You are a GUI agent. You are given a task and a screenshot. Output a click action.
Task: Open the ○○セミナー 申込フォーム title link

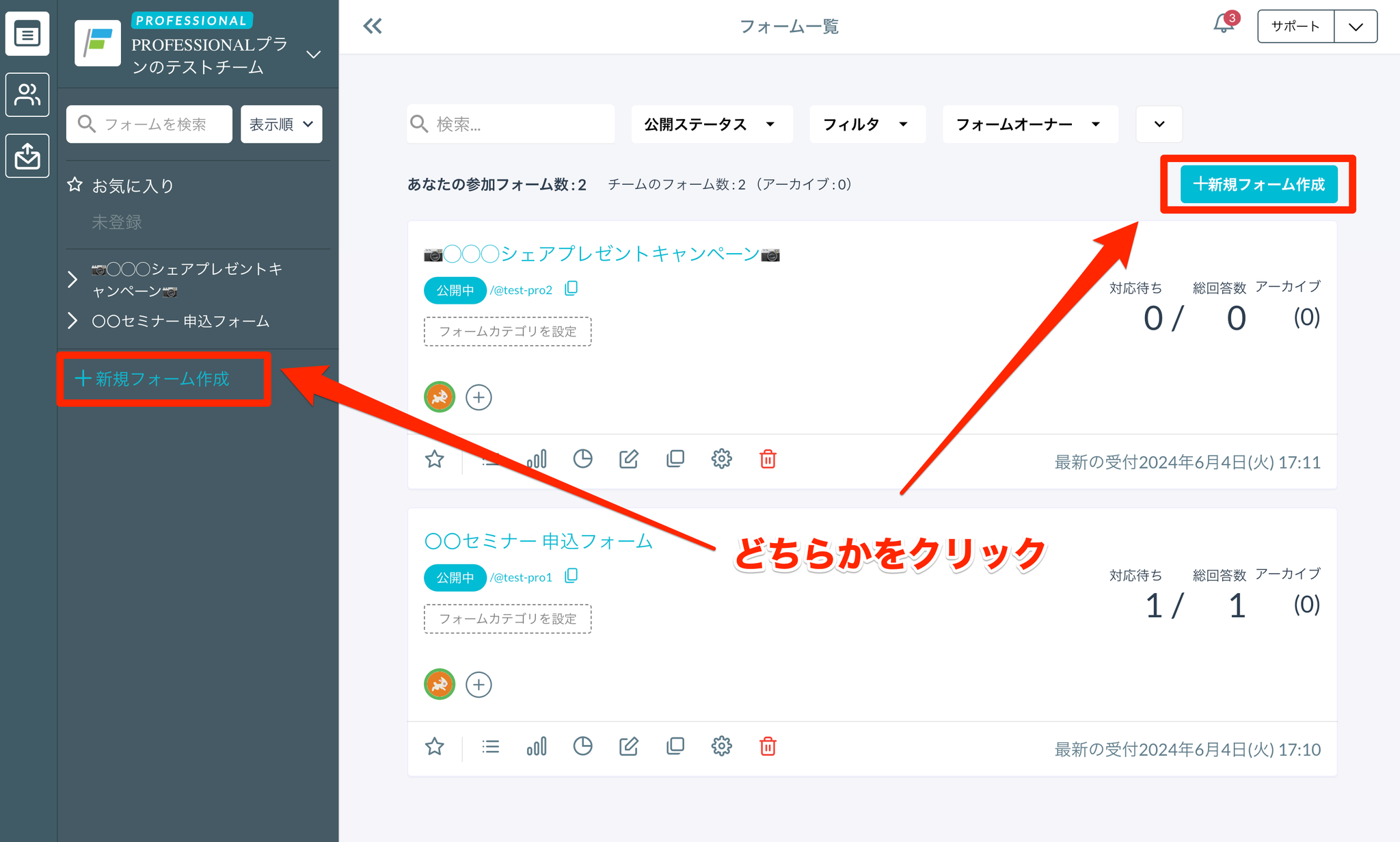coord(539,541)
